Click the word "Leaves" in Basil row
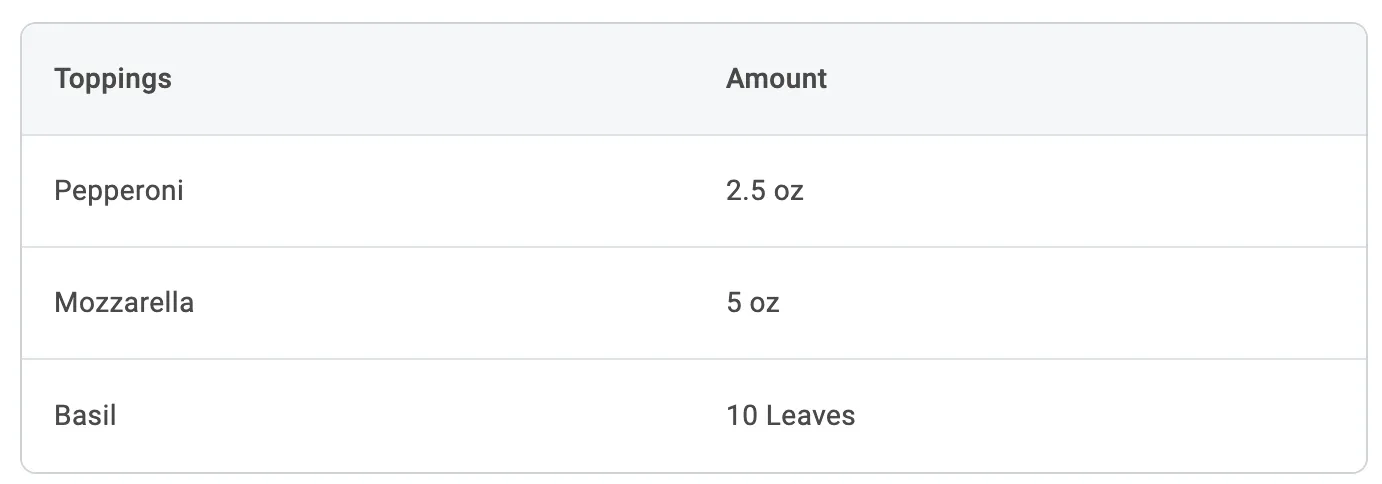 coord(810,415)
